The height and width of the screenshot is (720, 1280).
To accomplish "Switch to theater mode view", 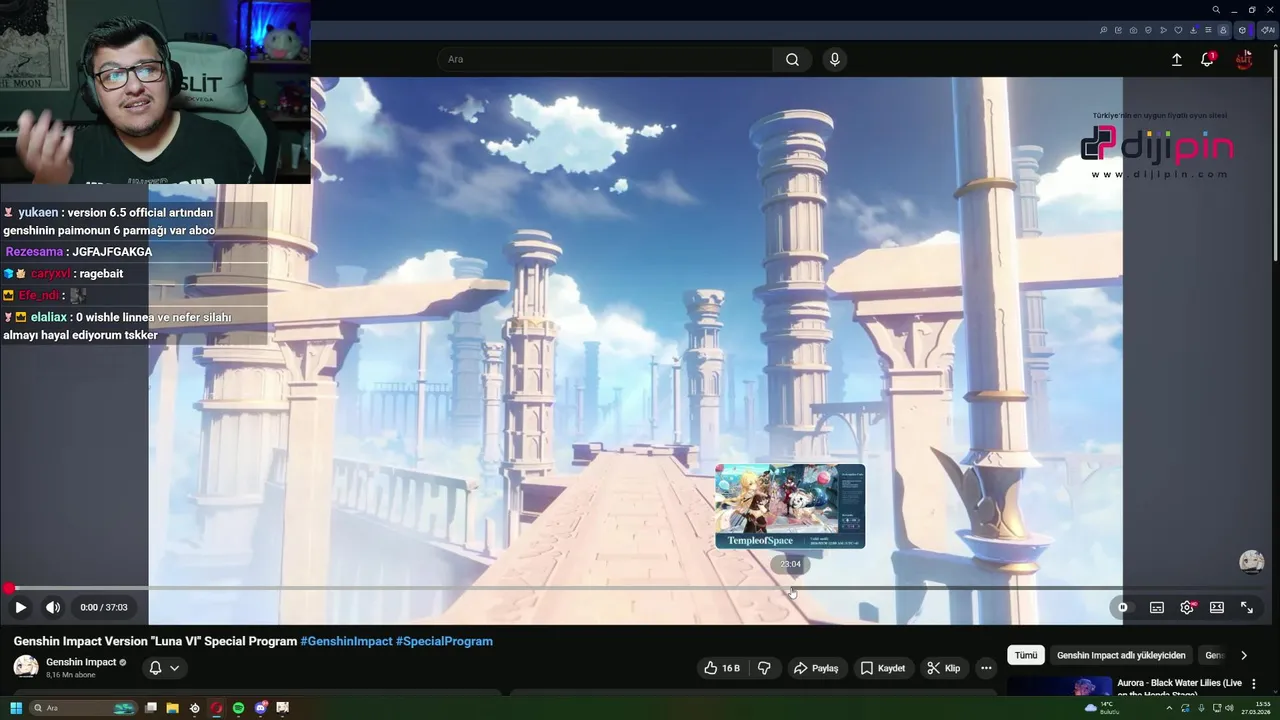I will [1217, 607].
